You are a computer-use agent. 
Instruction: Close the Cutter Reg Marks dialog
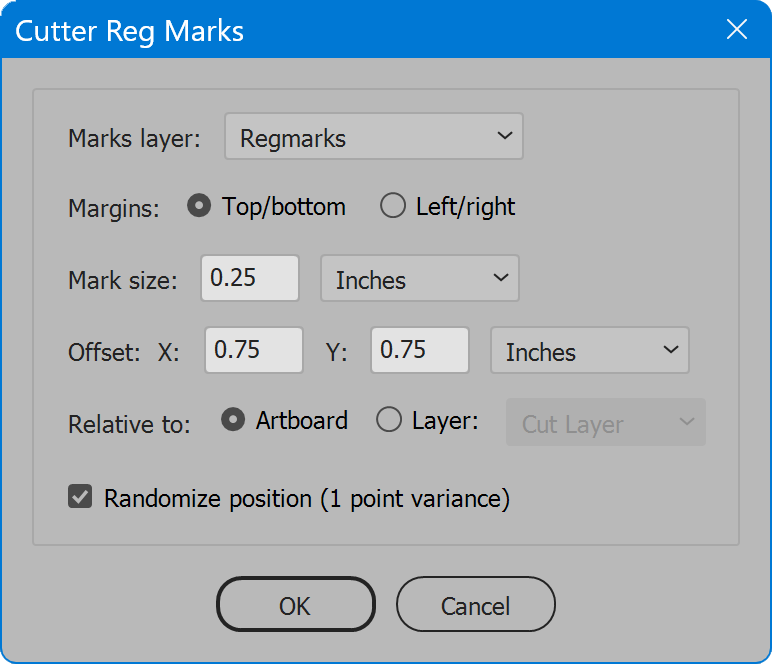[x=736, y=29]
